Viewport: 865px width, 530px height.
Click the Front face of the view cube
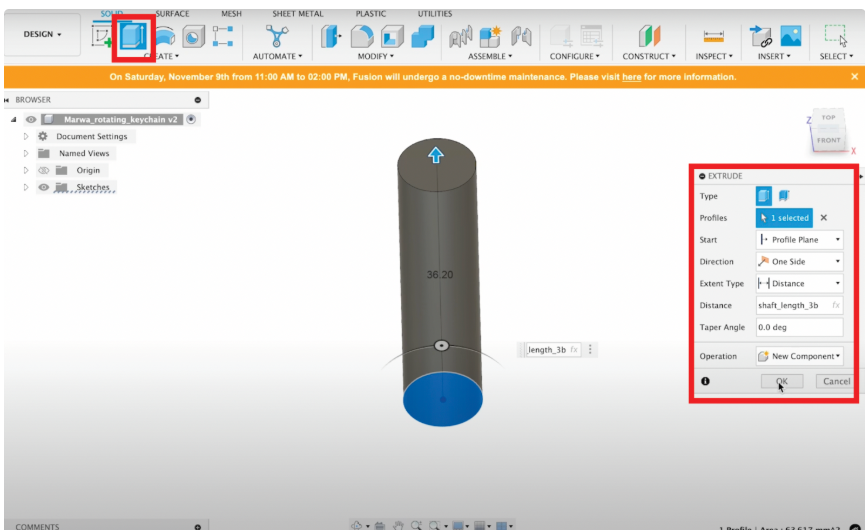point(829,141)
